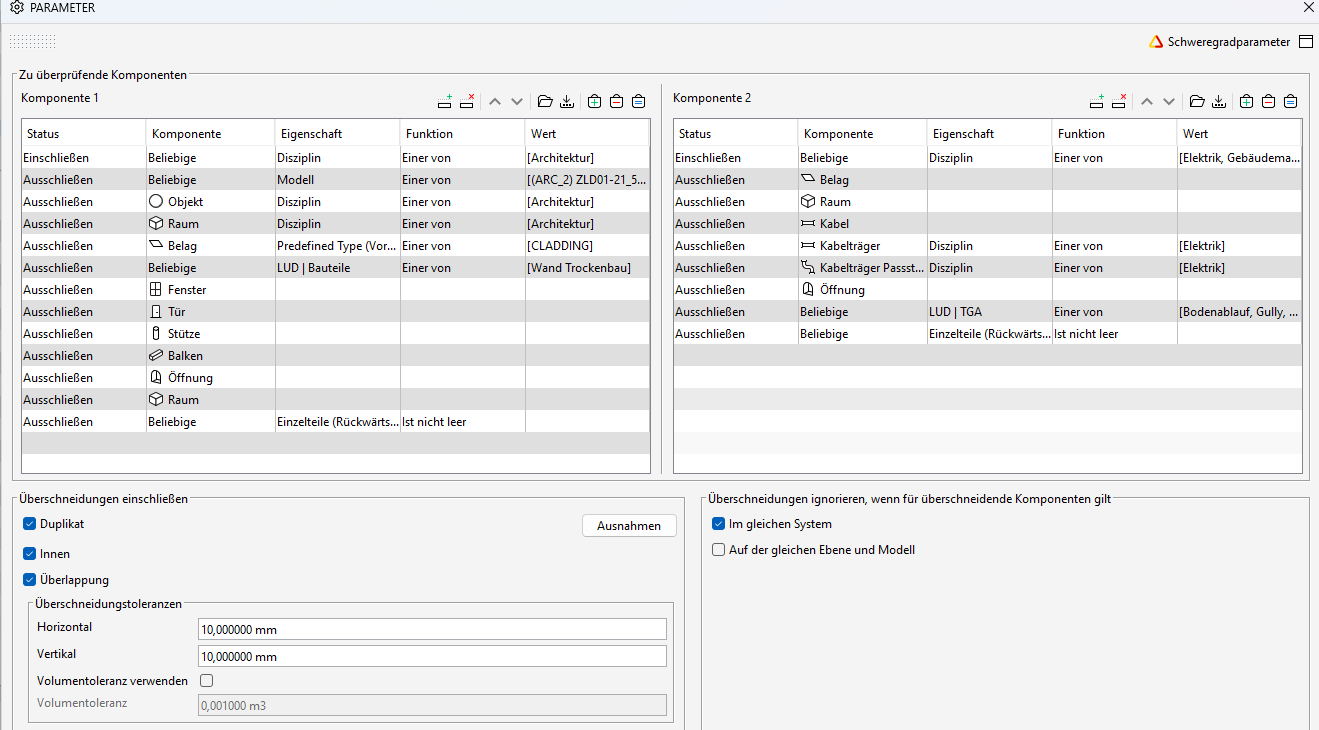The width and height of the screenshot is (1319, 730).
Task: Uncheck Im gleichen System checkbox
Action: [x=718, y=523]
